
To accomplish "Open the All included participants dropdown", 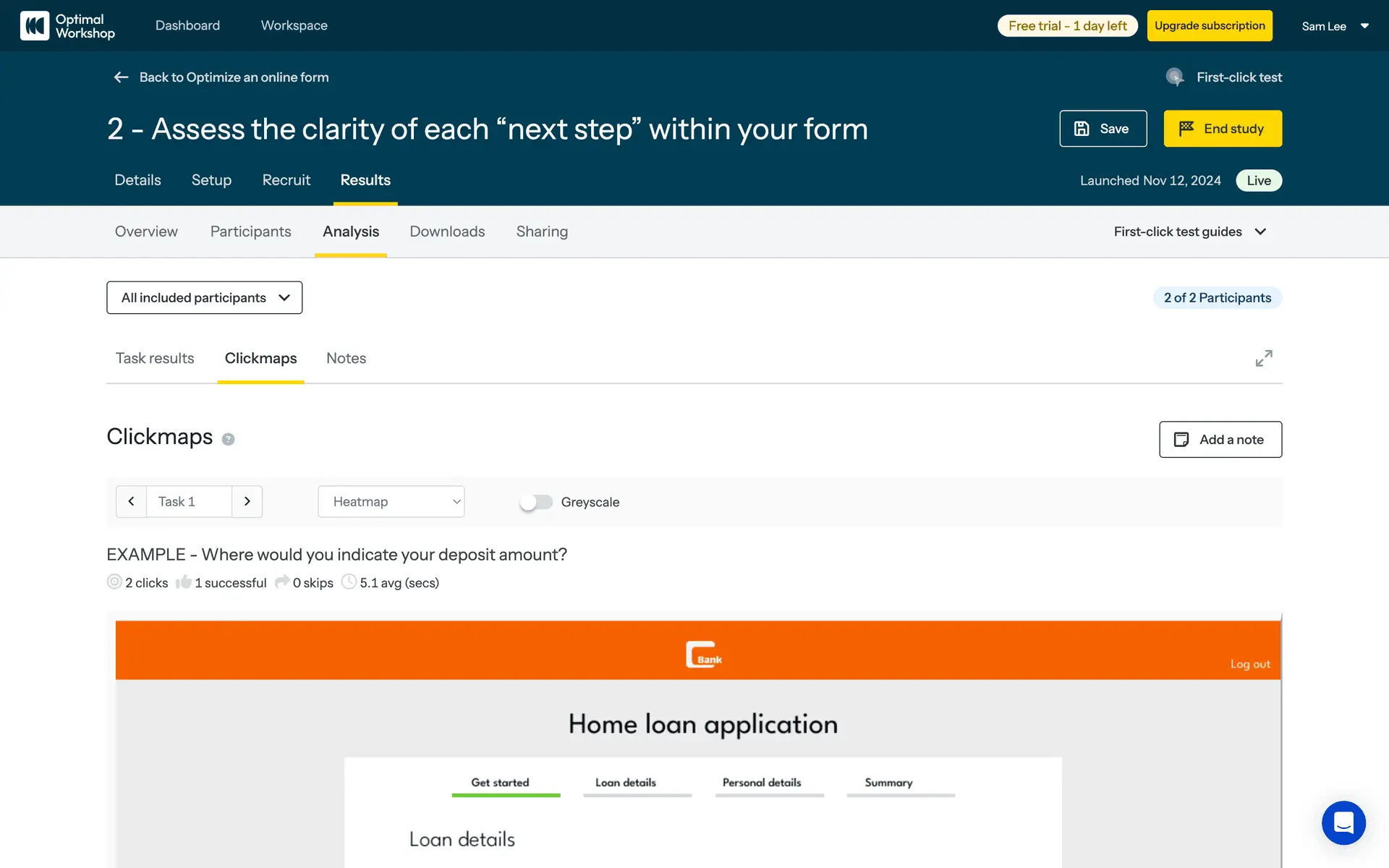I will click(x=204, y=298).
